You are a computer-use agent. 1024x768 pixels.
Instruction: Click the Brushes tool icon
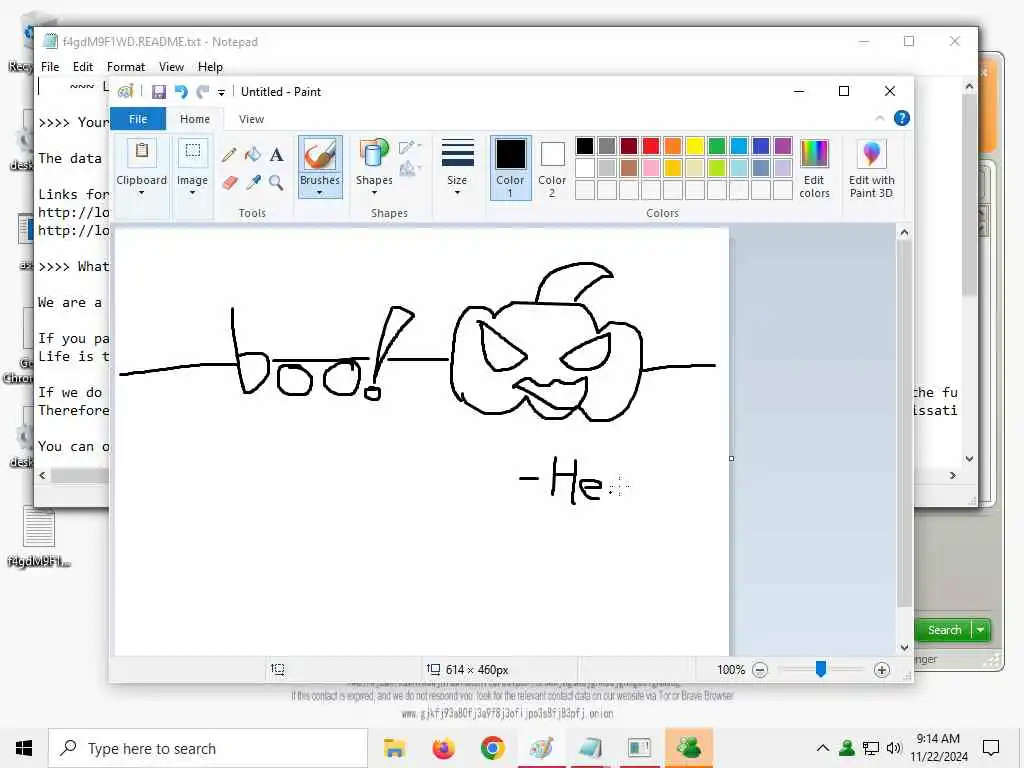pyautogui.click(x=320, y=154)
